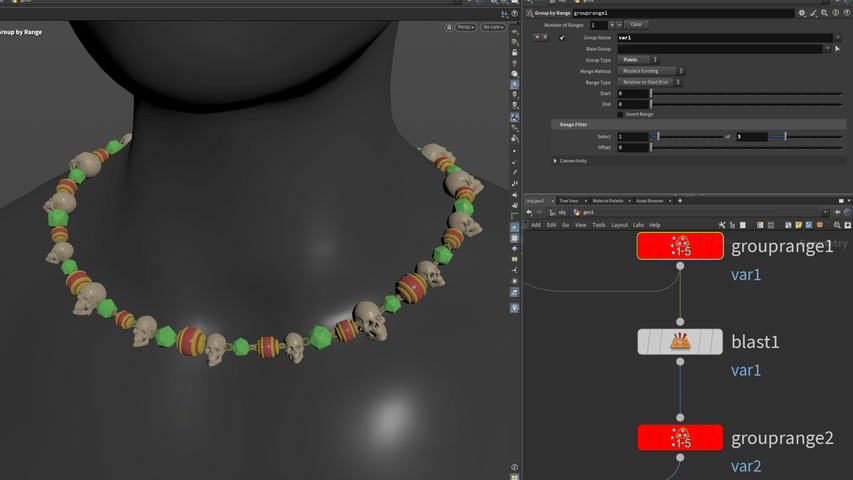Image resolution: width=853 pixels, height=480 pixels.
Task: Click the network back arrow icon
Action: click(x=529, y=212)
